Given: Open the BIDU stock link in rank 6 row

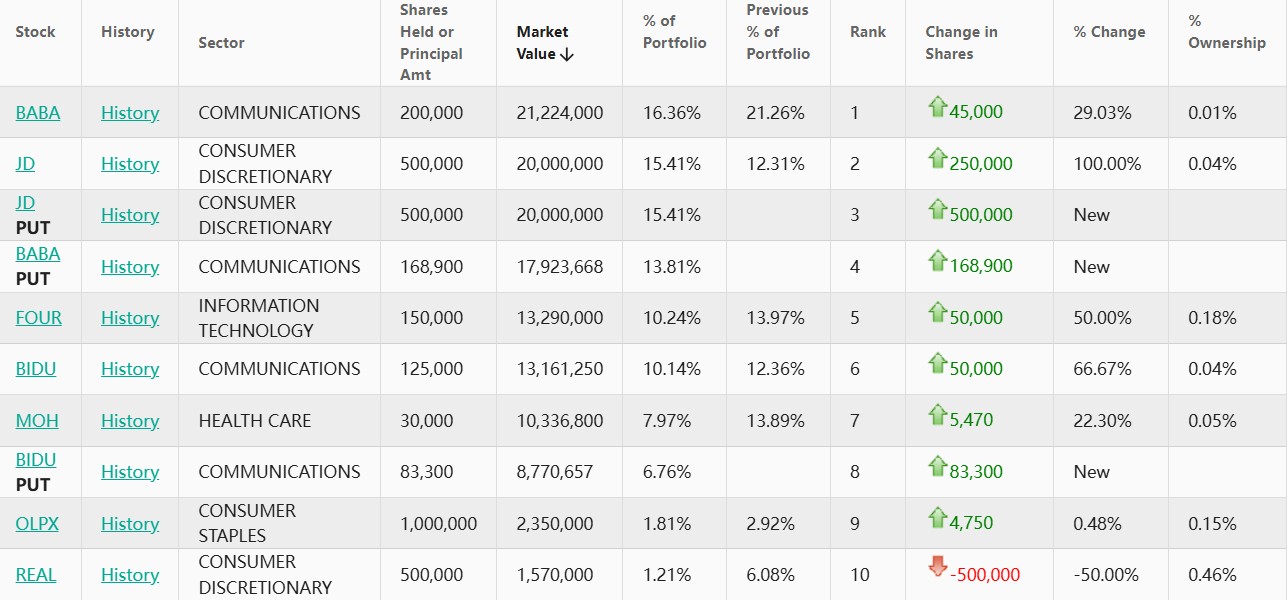Looking at the screenshot, I should (x=36, y=369).
